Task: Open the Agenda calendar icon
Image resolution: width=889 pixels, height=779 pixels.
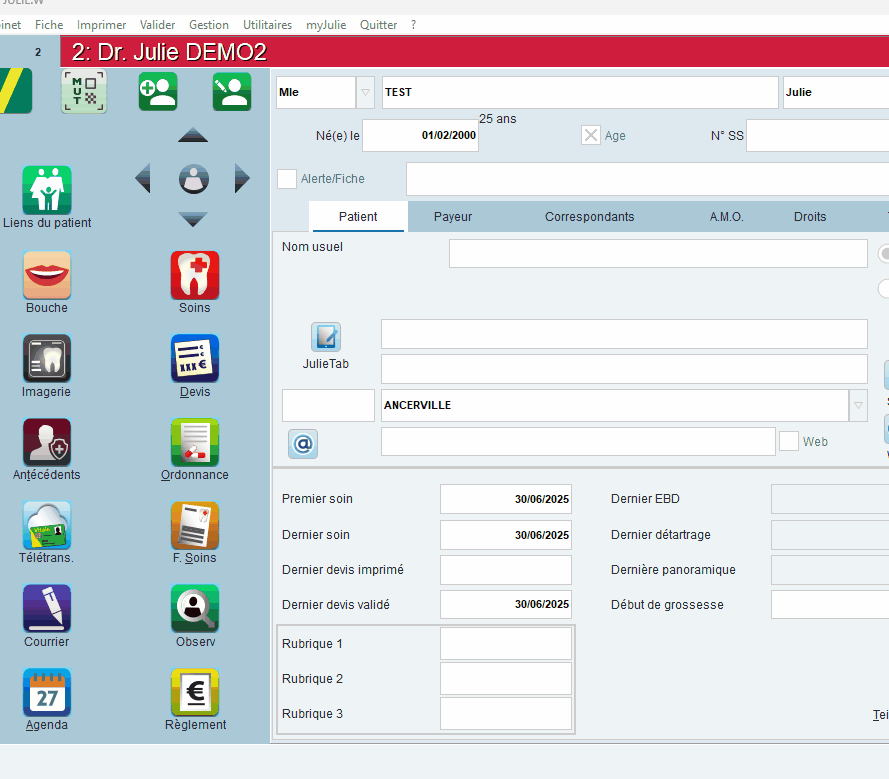Action: click(47, 692)
